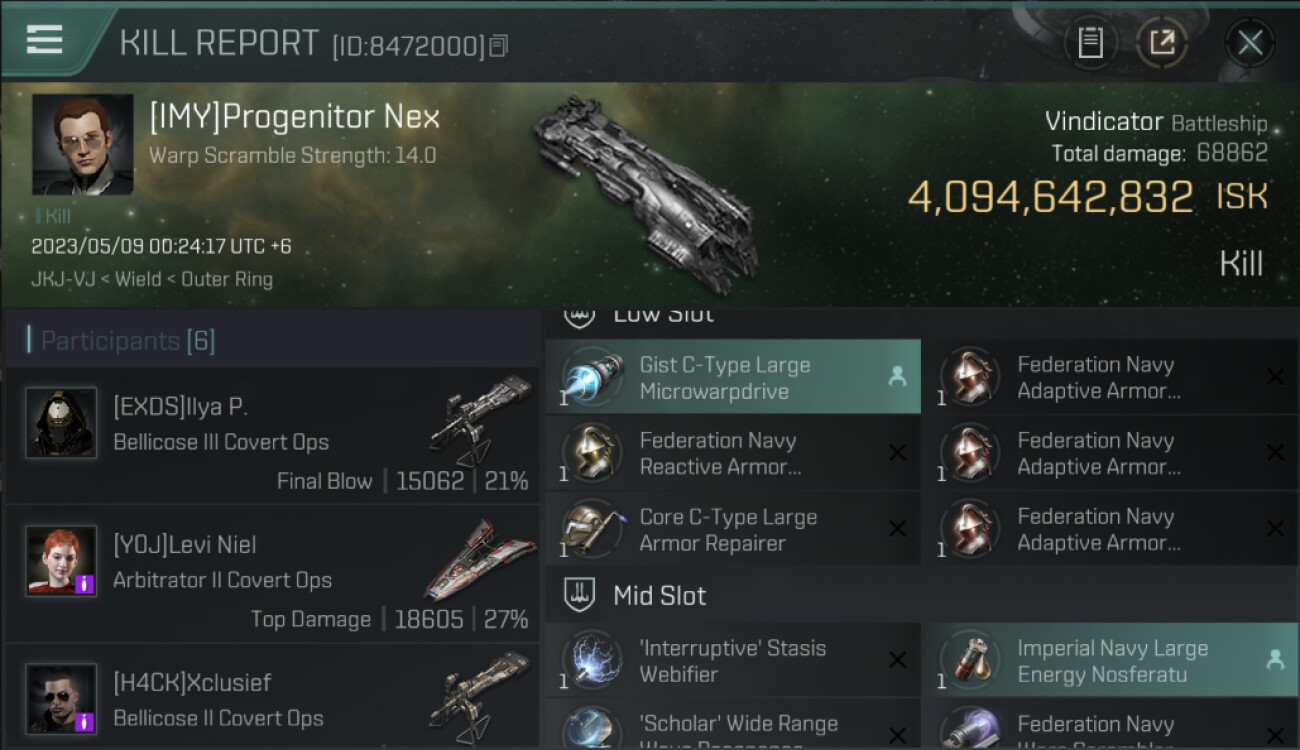Screen dimensions: 1300x750
Task: Click Imperial Navy Large Energy Nosferatu icon
Action: tap(969, 660)
